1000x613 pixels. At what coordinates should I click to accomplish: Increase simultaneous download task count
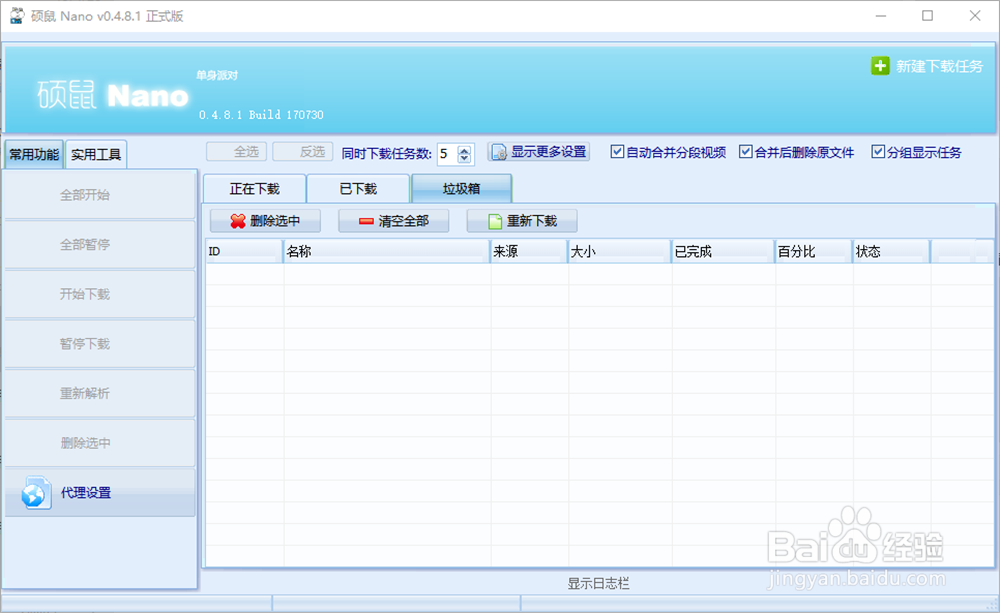[464, 150]
